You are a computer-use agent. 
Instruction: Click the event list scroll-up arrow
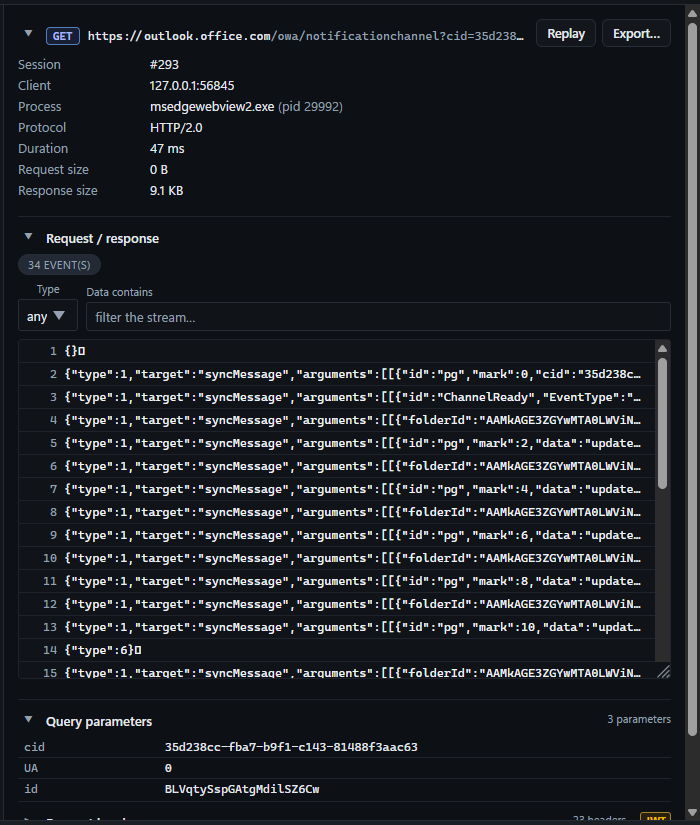663,348
